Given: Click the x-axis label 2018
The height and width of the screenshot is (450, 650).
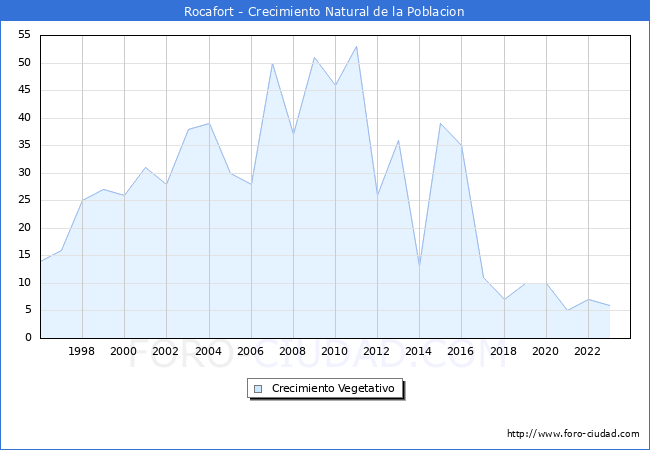Looking at the screenshot, I should [x=503, y=351].
